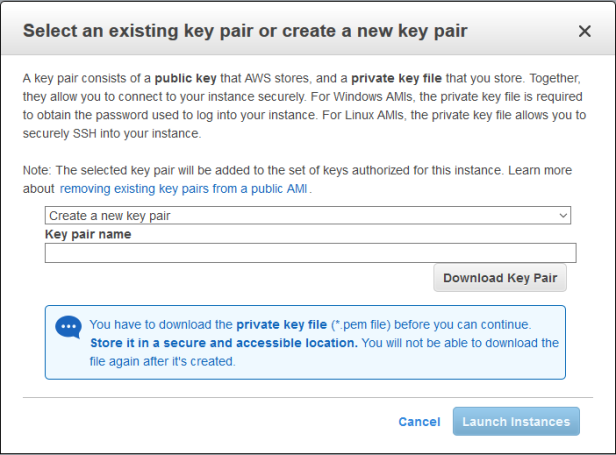Click the dialog title heading text
Image resolution: width=616 pixels, height=455 pixels.
[x=245, y=31]
